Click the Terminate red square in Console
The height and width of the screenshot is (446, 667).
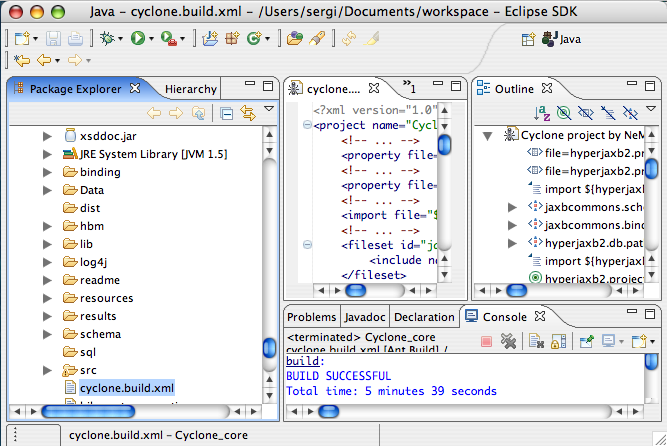pyautogui.click(x=486, y=341)
